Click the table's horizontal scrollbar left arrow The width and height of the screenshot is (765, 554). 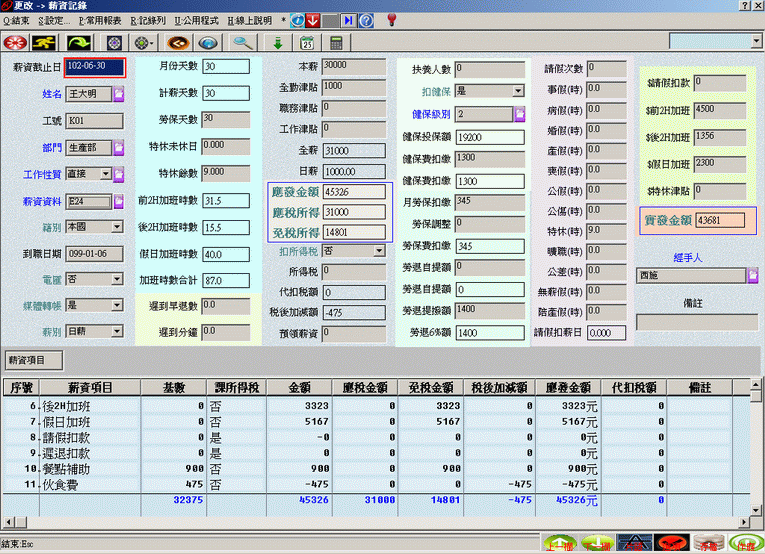tap(8, 522)
